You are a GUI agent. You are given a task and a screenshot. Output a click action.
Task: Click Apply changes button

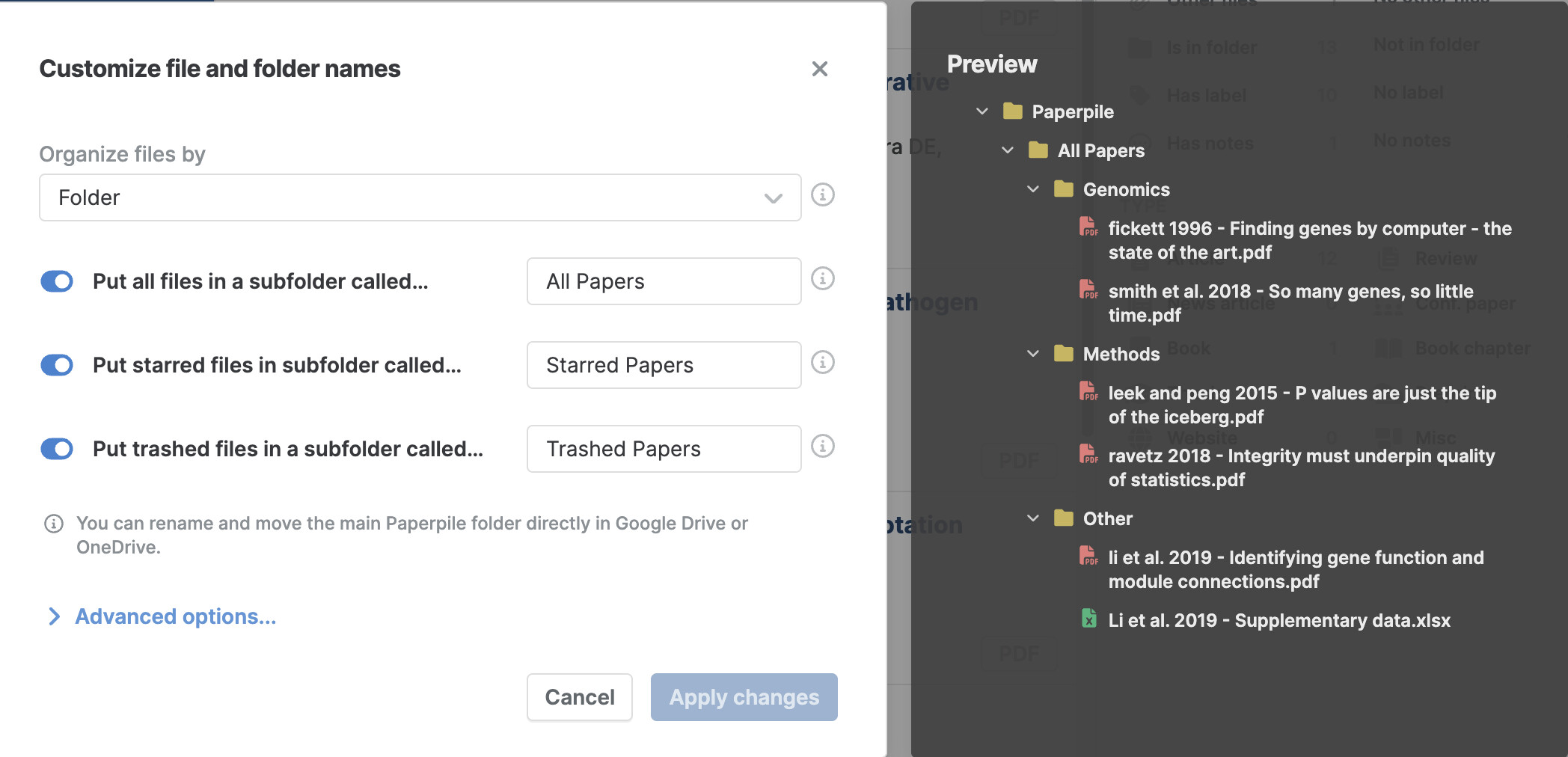click(x=744, y=697)
